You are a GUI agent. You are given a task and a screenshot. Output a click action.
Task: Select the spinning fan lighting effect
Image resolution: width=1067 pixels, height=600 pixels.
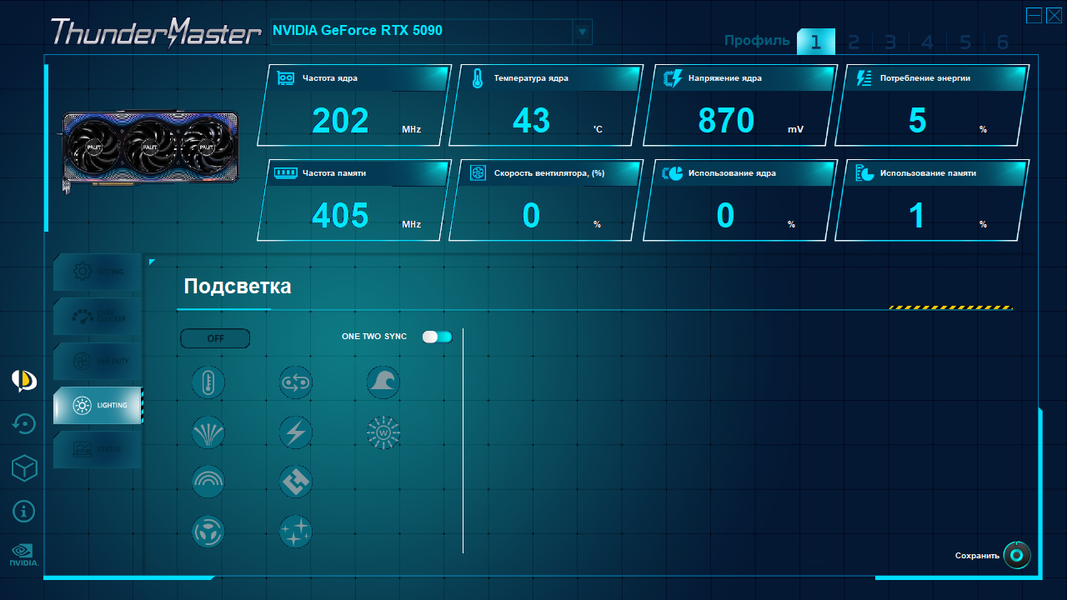(x=208, y=531)
